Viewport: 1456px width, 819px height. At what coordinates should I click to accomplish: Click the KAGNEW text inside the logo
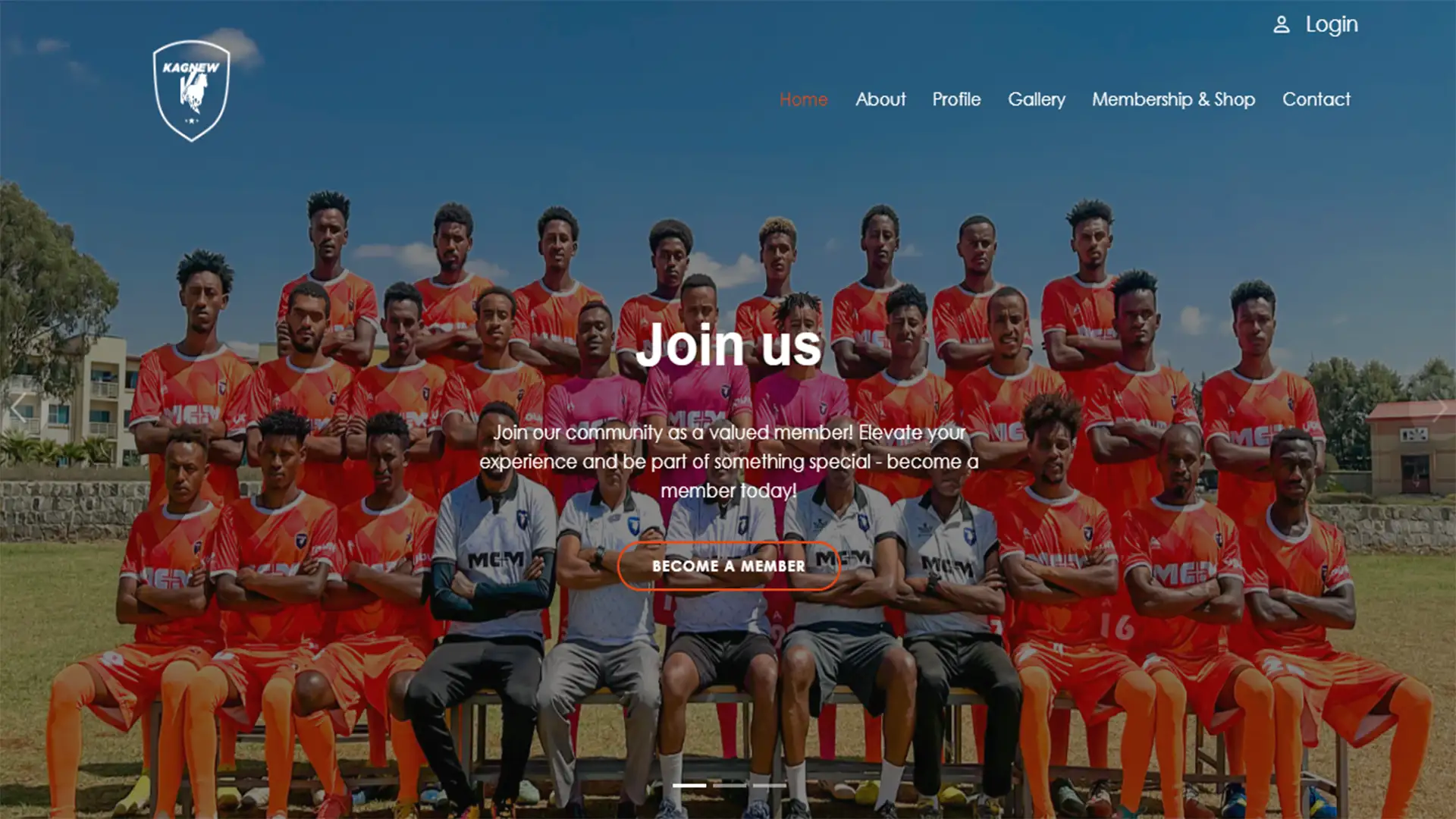(x=191, y=67)
